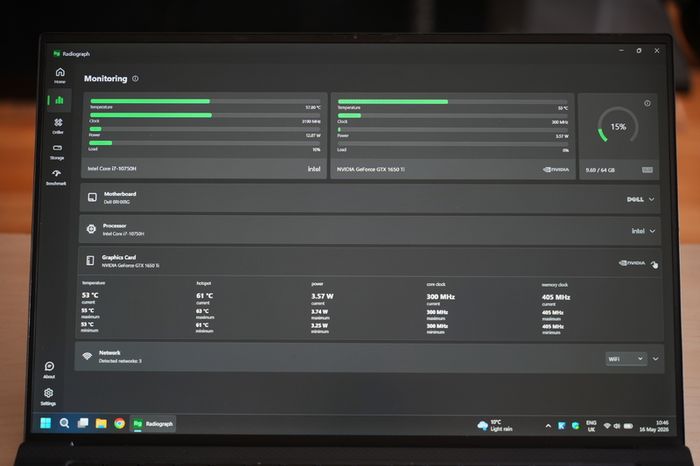Image resolution: width=700 pixels, height=466 pixels.
Task: Click the Network section title
Action: 110,353
